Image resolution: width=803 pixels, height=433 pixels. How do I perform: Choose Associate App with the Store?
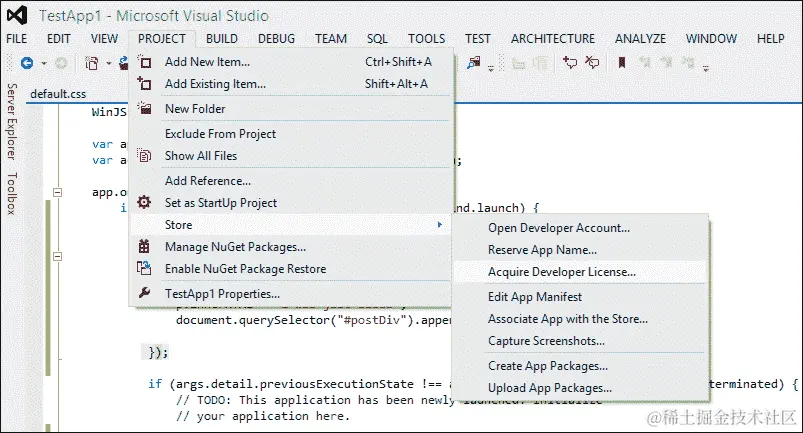coord(580,319)
